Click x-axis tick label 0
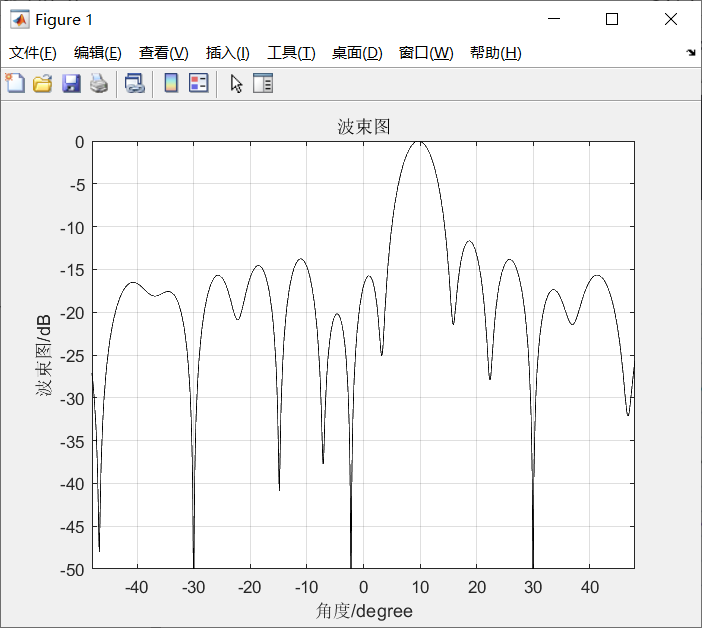The image size is (702, 628). click(x=364, y=587)
